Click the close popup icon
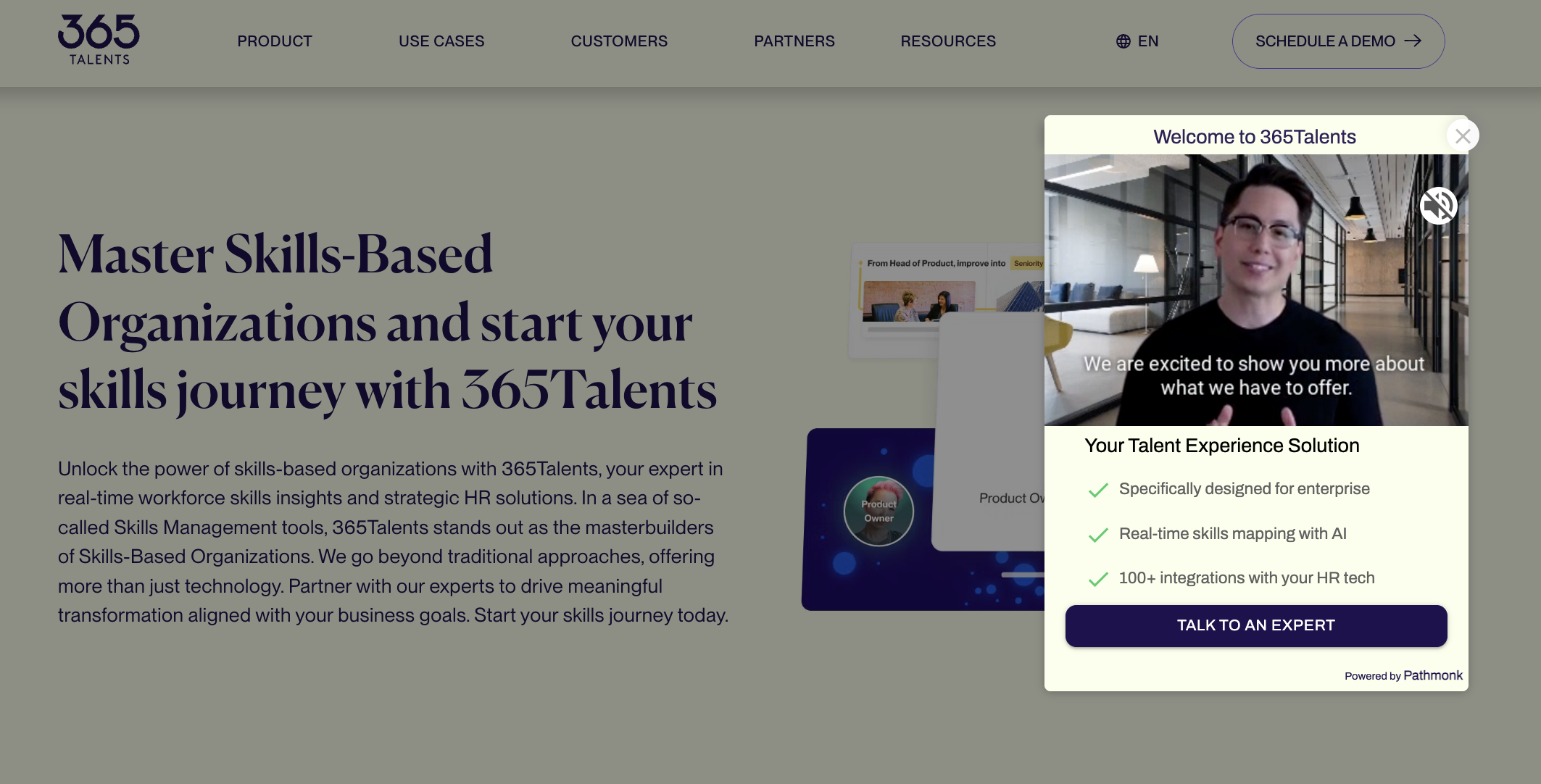Image resolution: width=1541 pixels, height=784 pixels. pos(1462,135)
